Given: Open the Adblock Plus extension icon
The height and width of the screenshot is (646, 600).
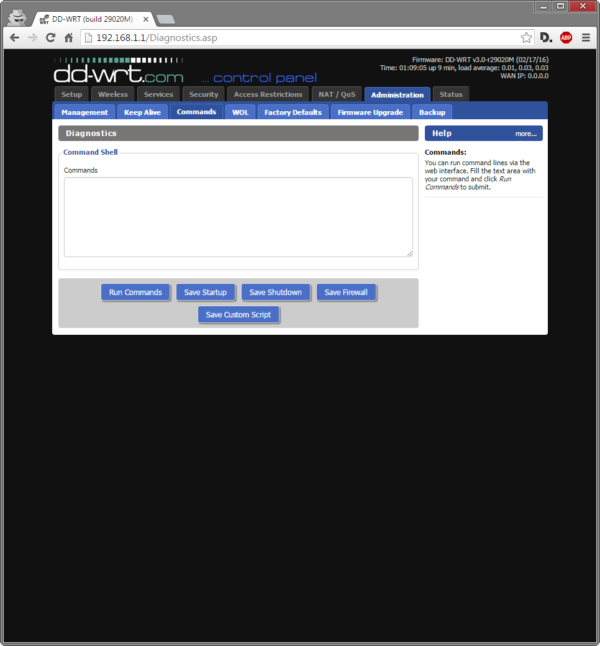Looking at the screenshot, I should pyautogui.click(x=566, y=38).
